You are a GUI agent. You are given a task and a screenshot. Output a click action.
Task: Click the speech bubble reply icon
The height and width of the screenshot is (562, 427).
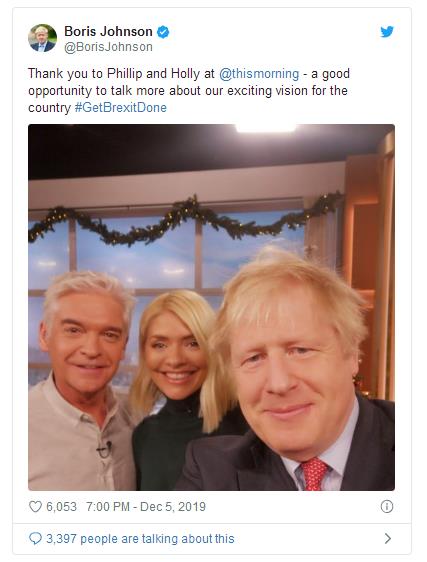point(35,538)
